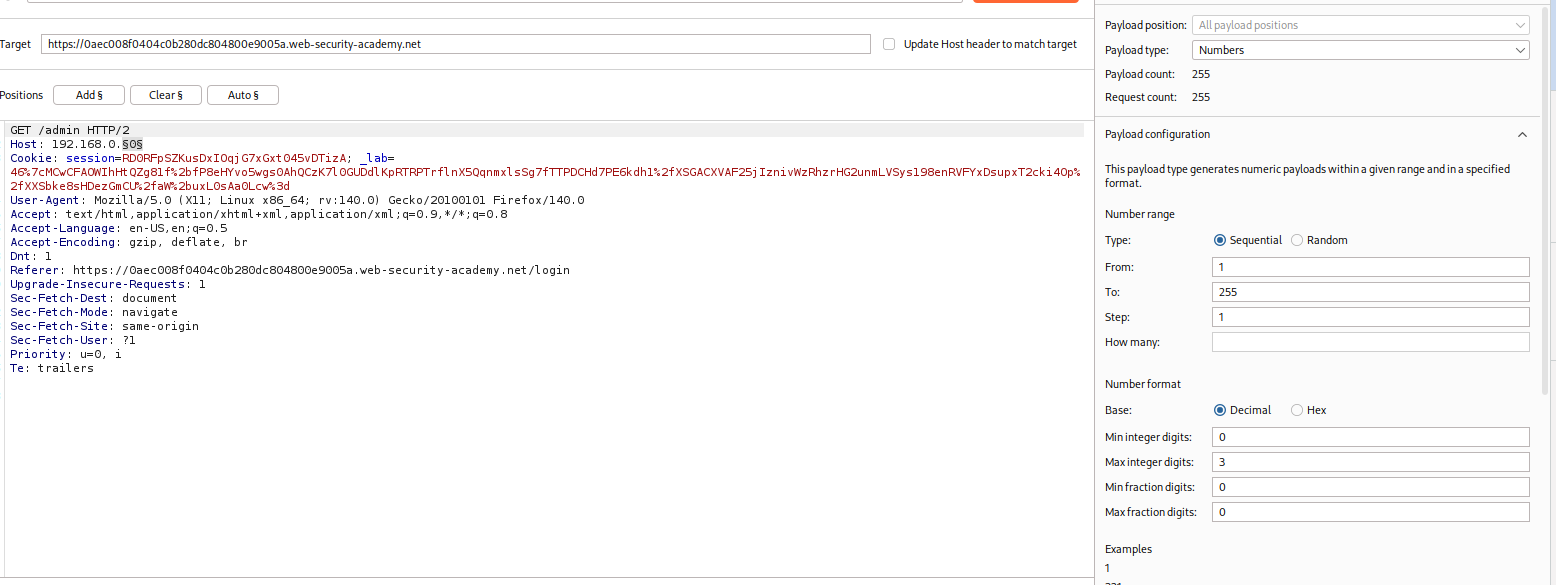Focus the From number field
The height and width of the screenshot is (585, 1556).
(x=1370, y=267)
